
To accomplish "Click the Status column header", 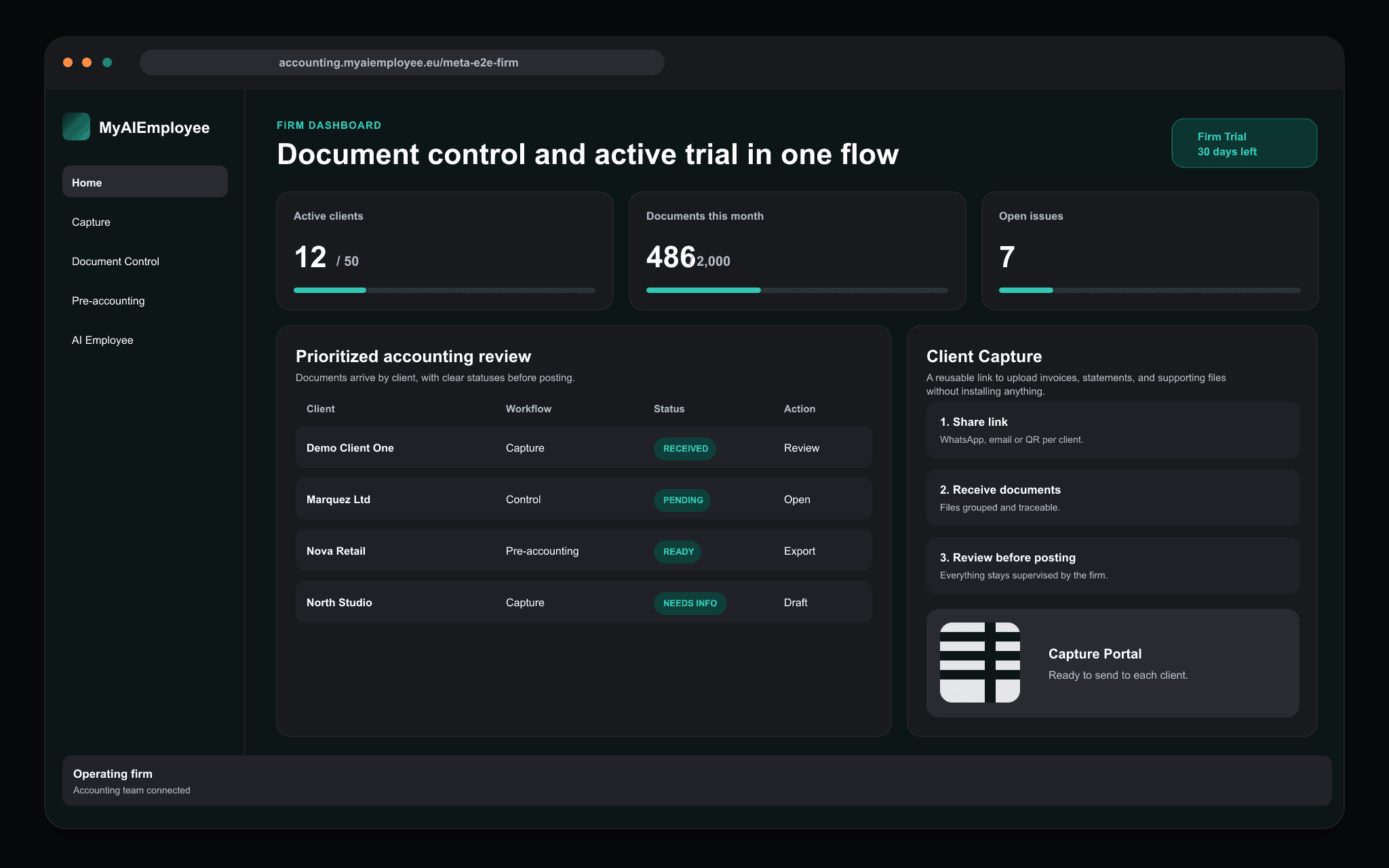I will [669, 409].
